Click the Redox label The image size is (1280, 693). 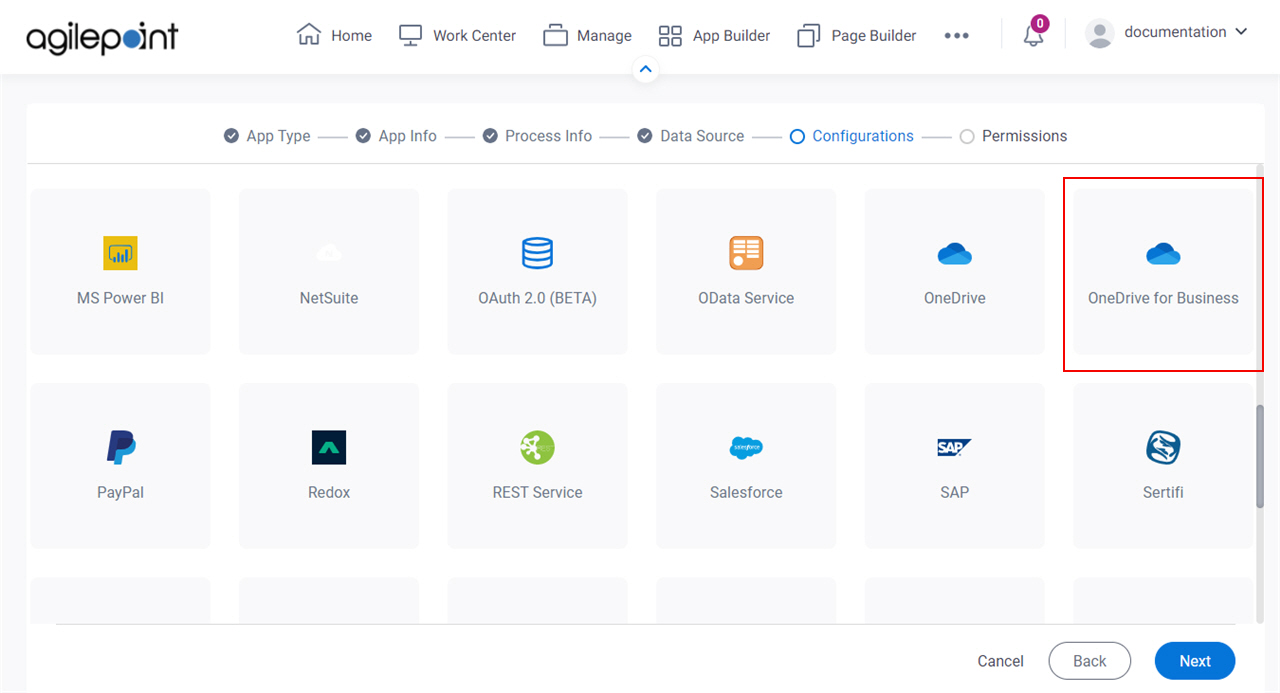[329, 492]
